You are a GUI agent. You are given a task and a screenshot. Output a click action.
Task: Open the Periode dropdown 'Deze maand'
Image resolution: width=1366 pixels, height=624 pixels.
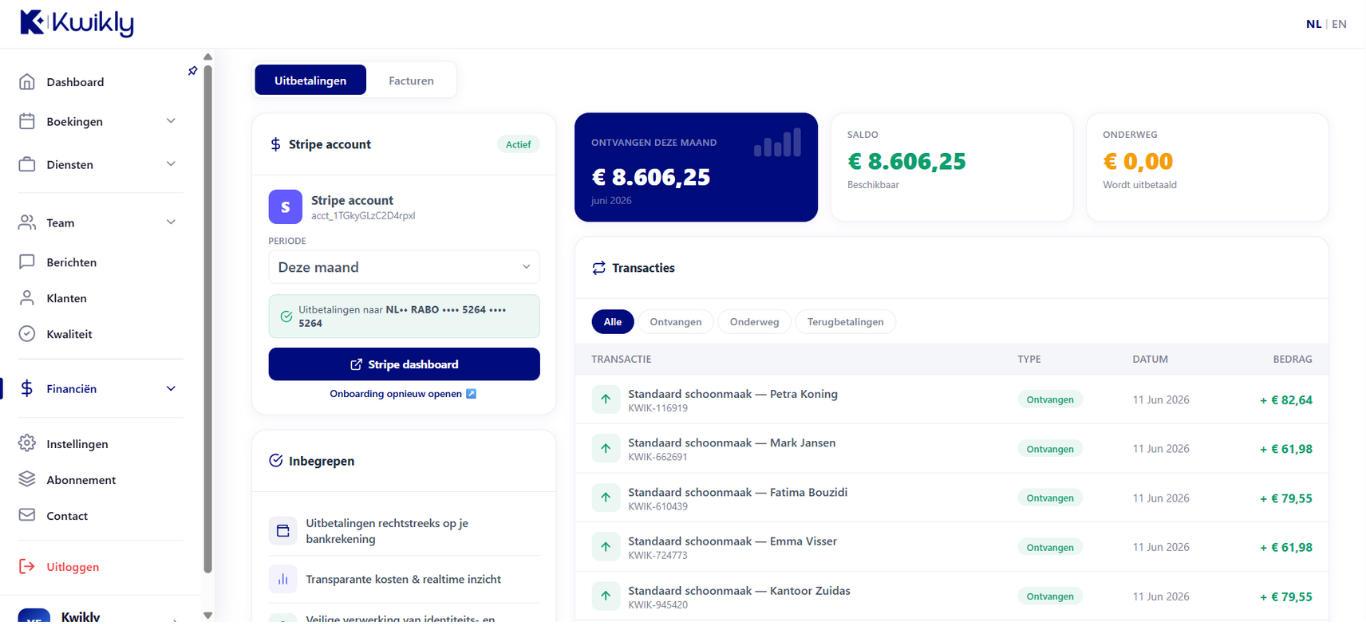(x=404, y=267)
